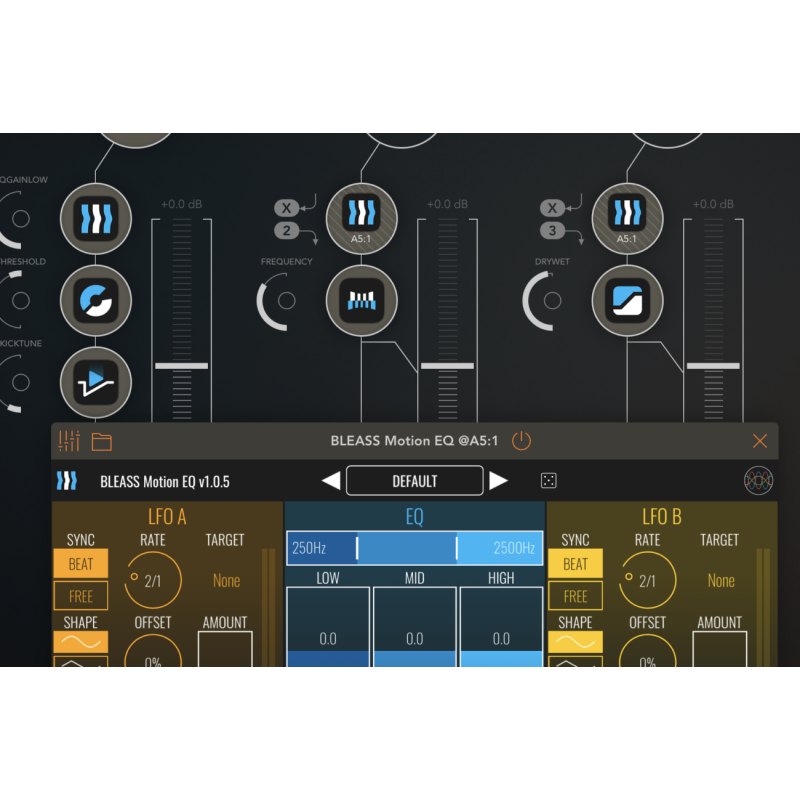Select the sine wave shape for LFO A

point(81,642)
